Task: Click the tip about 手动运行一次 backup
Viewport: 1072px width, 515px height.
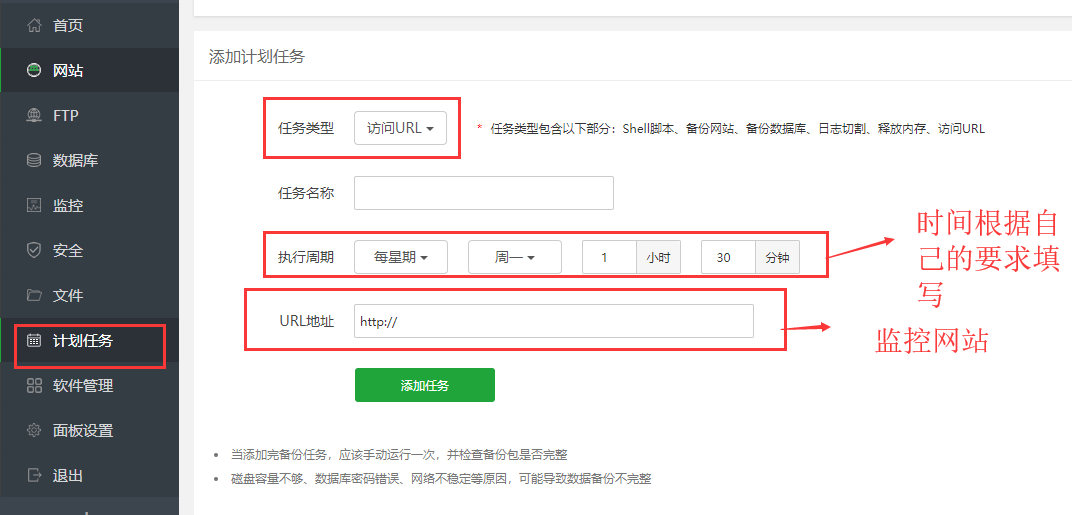Action: [399, 454]
